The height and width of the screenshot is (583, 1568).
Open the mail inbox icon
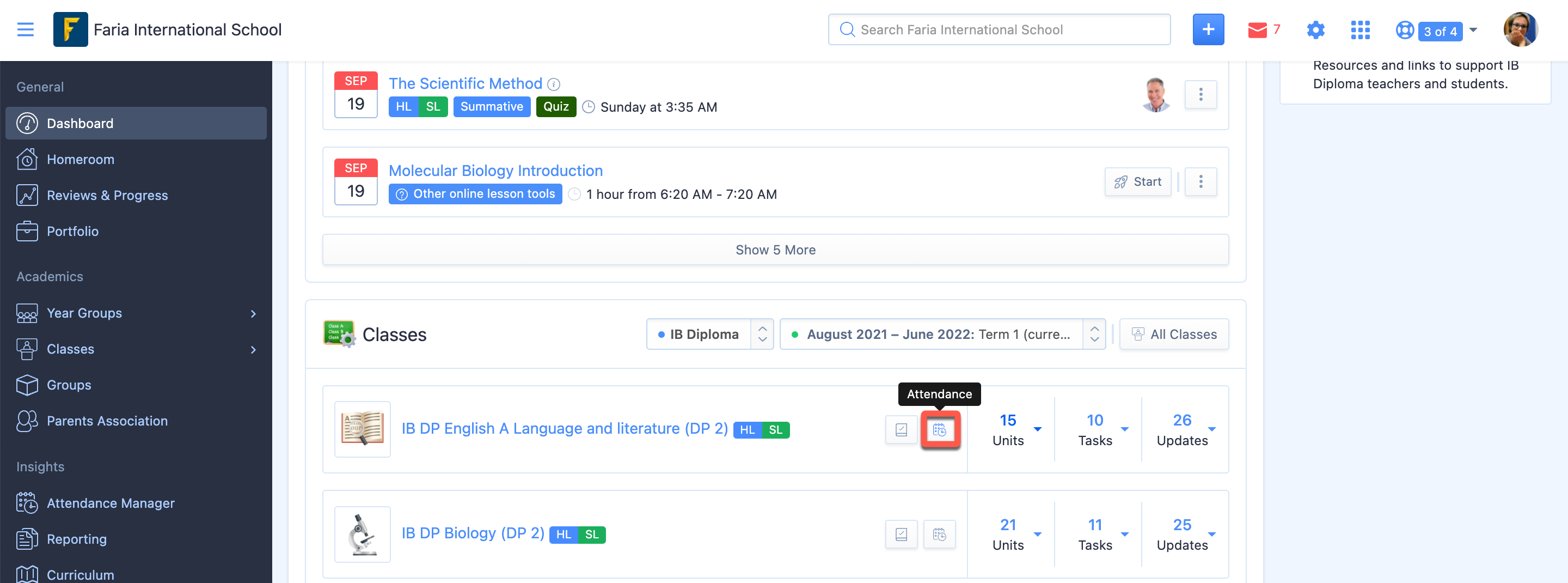point(1257,30)
